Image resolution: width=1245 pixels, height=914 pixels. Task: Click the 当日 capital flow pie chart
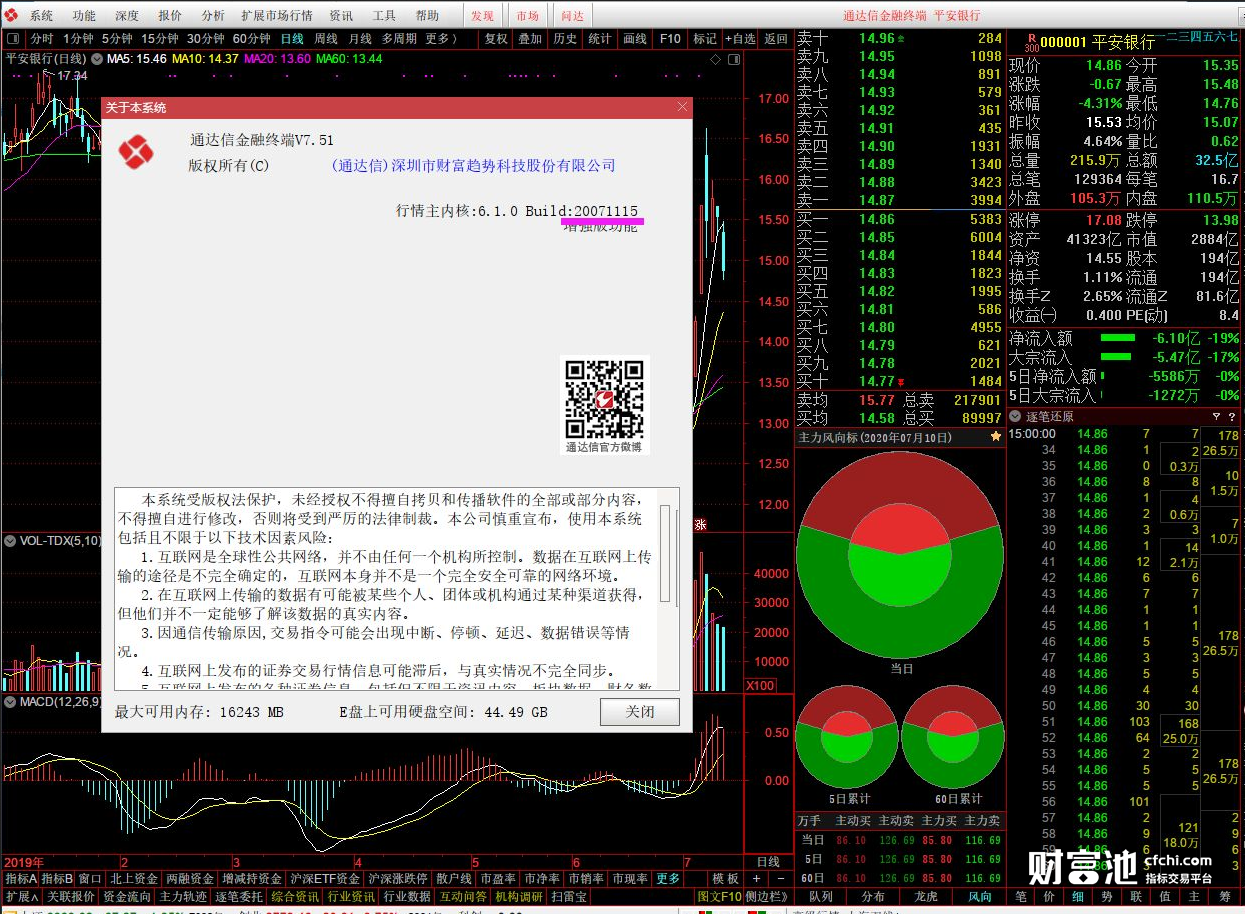click(x=900, y=555)
